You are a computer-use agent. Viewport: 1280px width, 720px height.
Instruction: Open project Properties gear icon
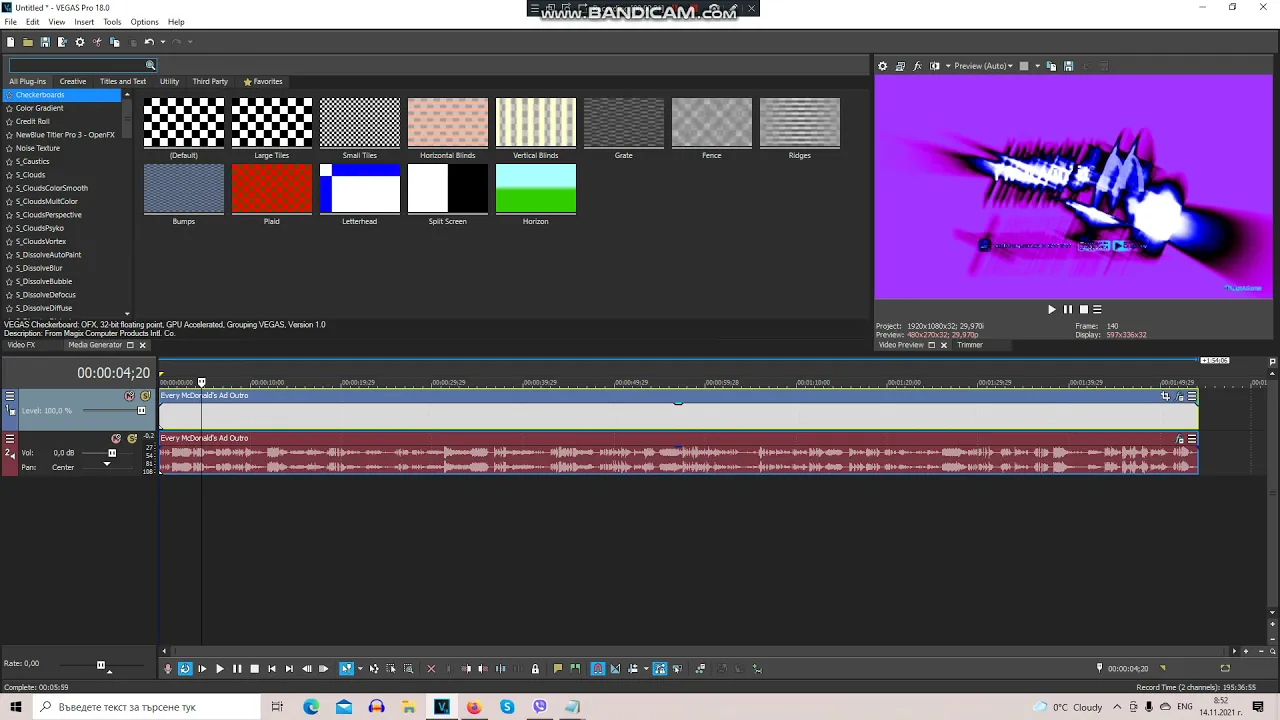point(80,42)
